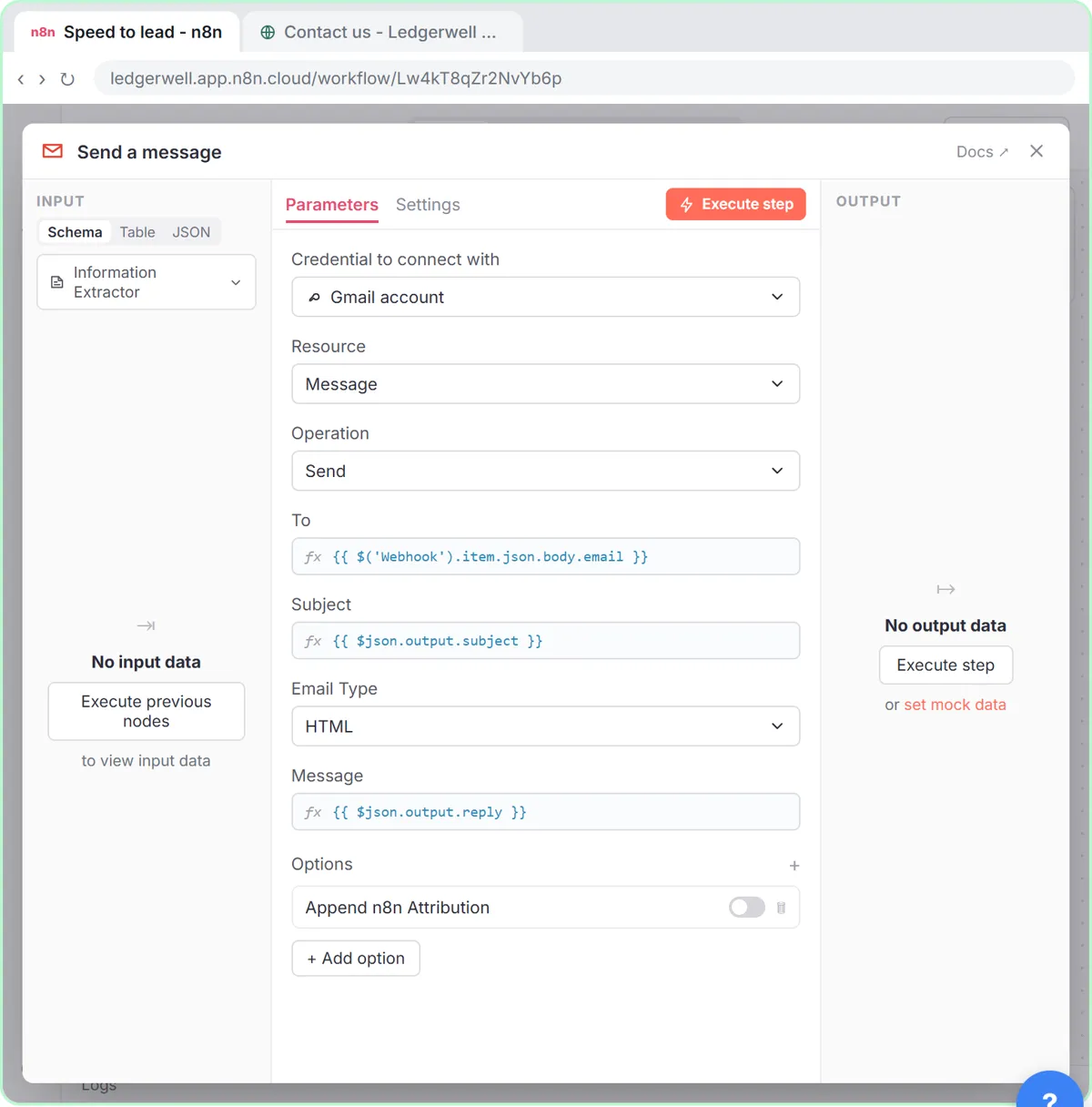The width and height of the screenshot is (1092, 1107).
Task: Click the set mock data link
Action: coord(955,705)
